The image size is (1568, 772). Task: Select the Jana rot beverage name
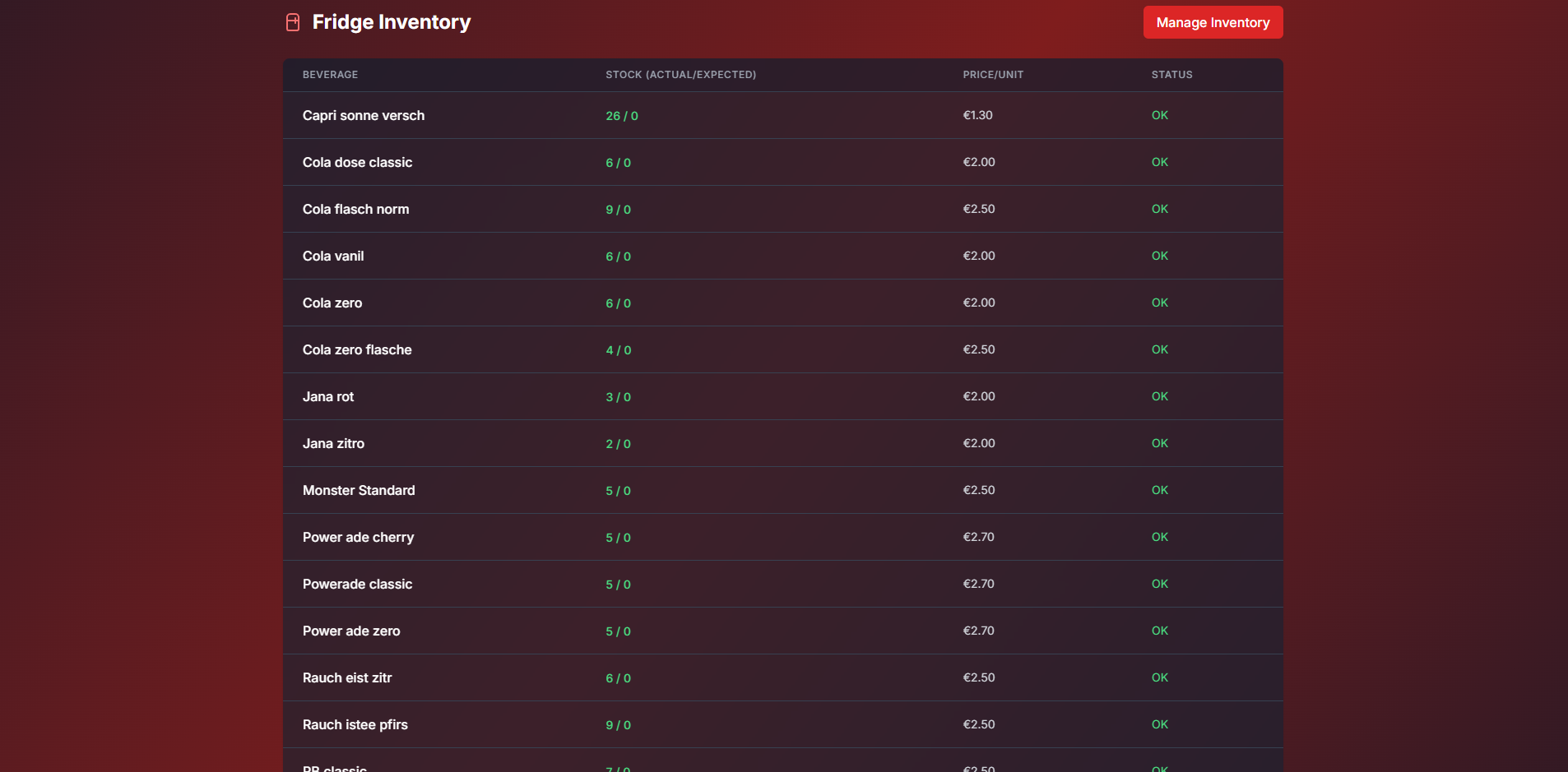(328, 396)
